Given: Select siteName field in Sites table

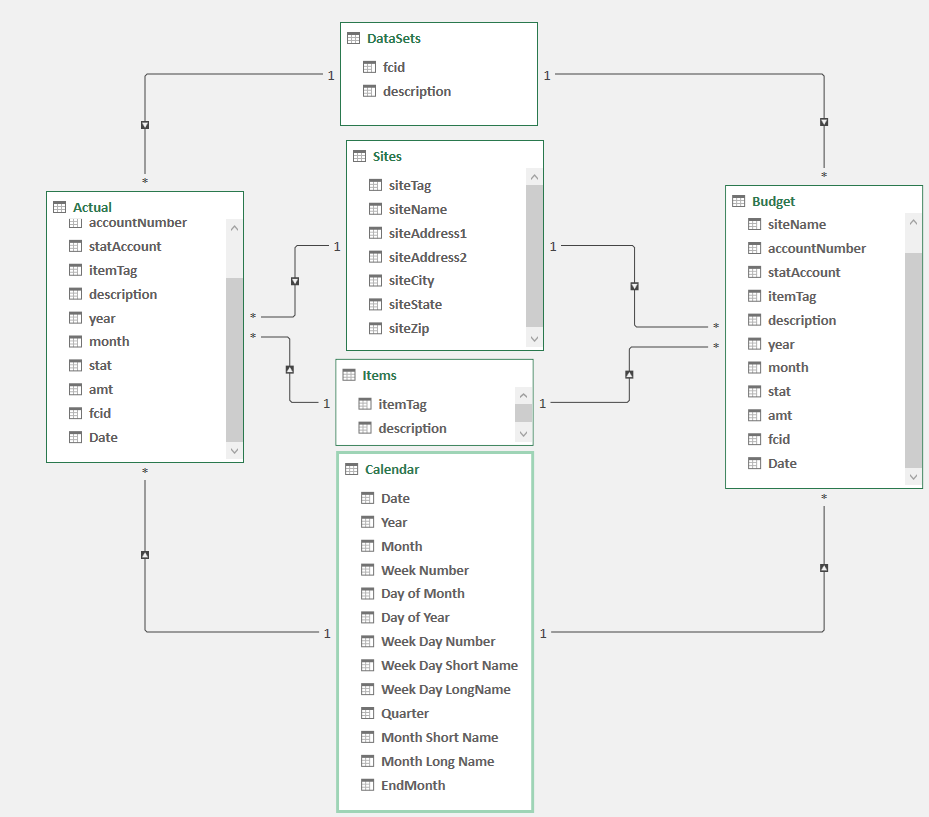Looking at the screenshot, I should (418, 209).
